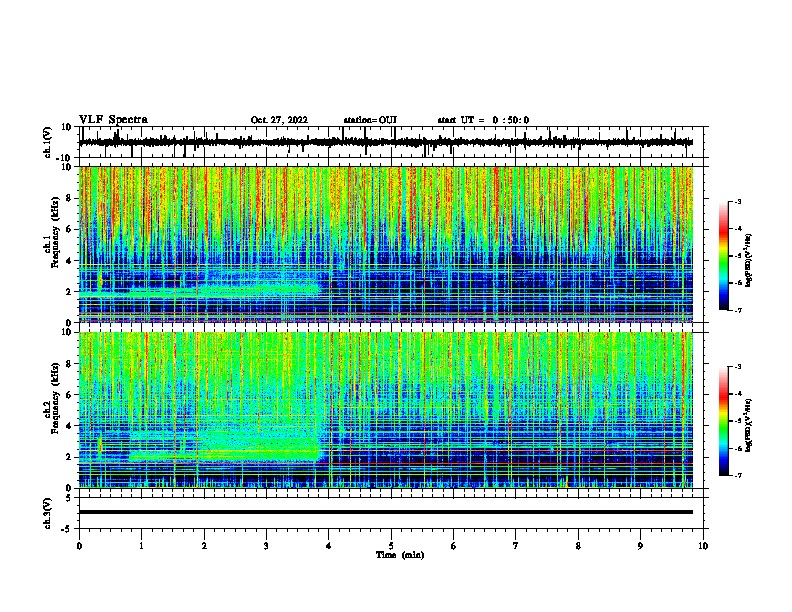Screen dimensions: 792x612
Task: Click the "-4" tick on ch.1 colorbar
Action: click(738, 229)
